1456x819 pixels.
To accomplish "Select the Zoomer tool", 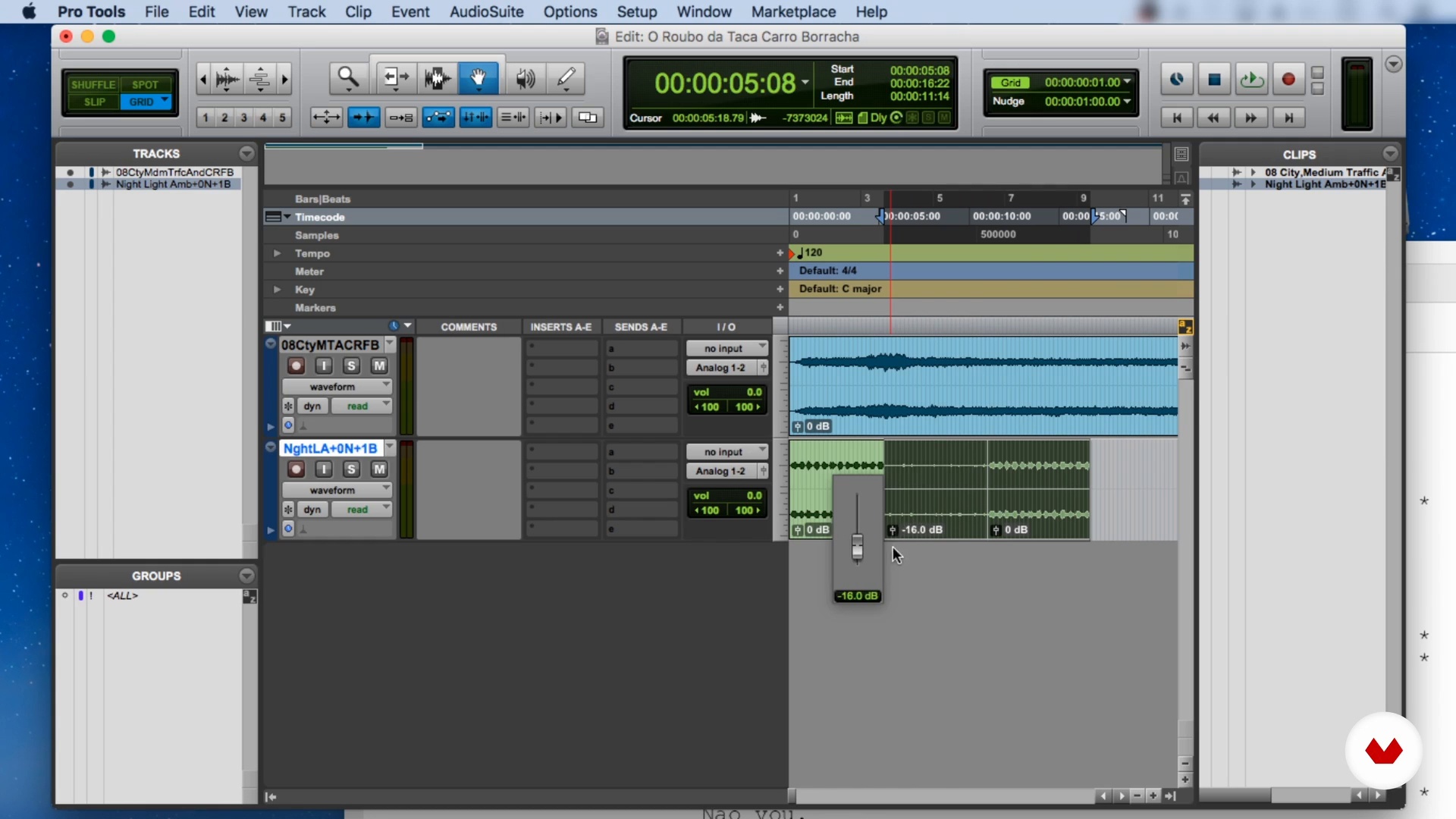I will click(x=348, y=77).
